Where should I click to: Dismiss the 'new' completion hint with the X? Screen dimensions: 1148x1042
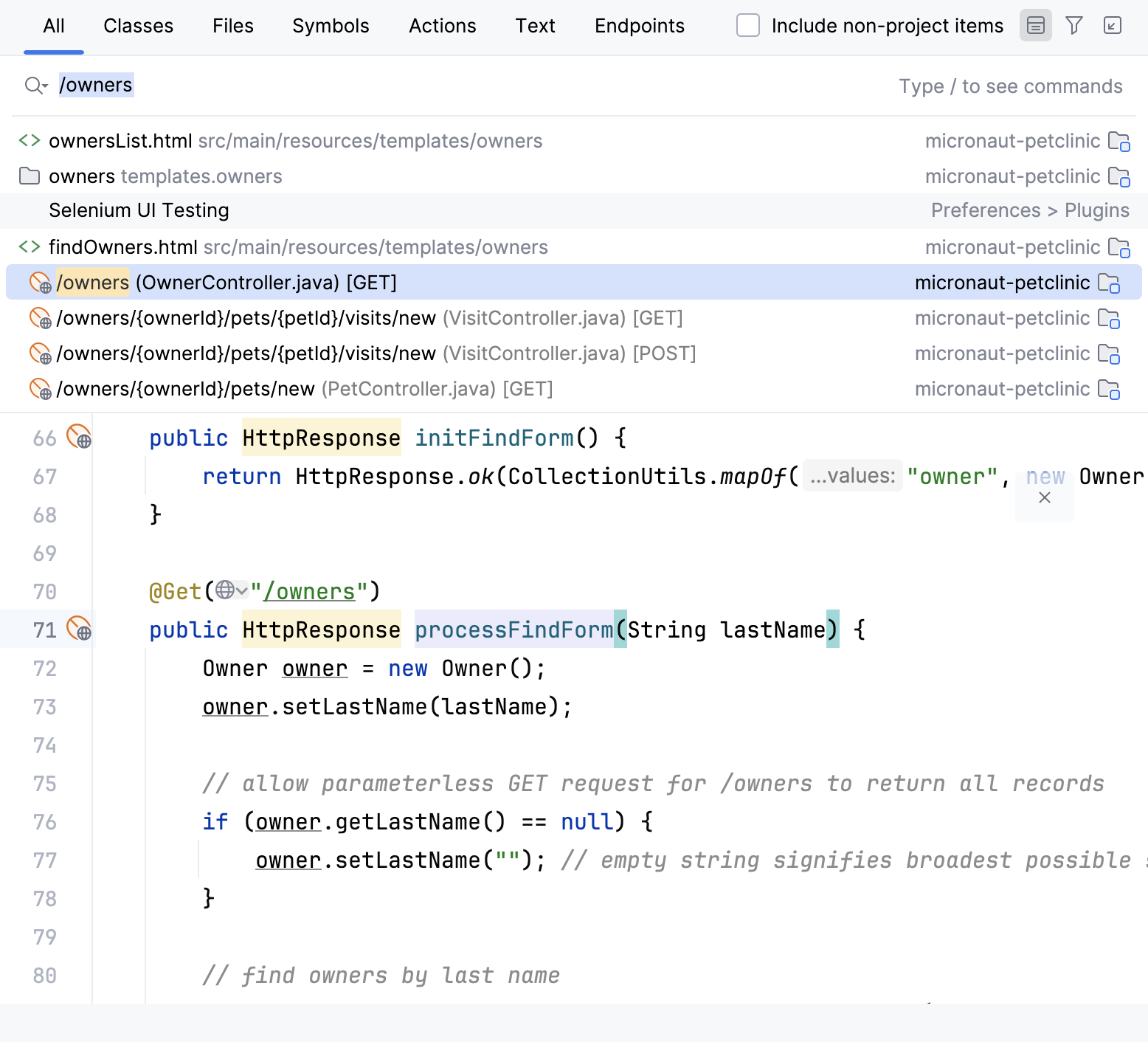(x=1044, y=497)
